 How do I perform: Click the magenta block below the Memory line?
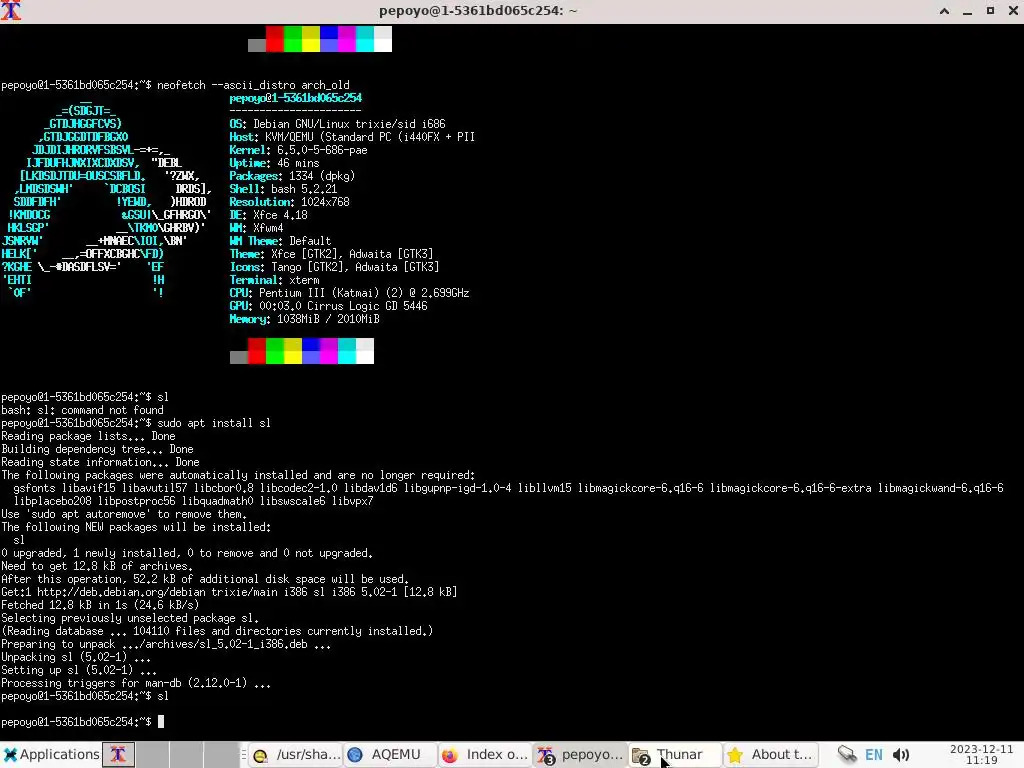pos(328,351)
